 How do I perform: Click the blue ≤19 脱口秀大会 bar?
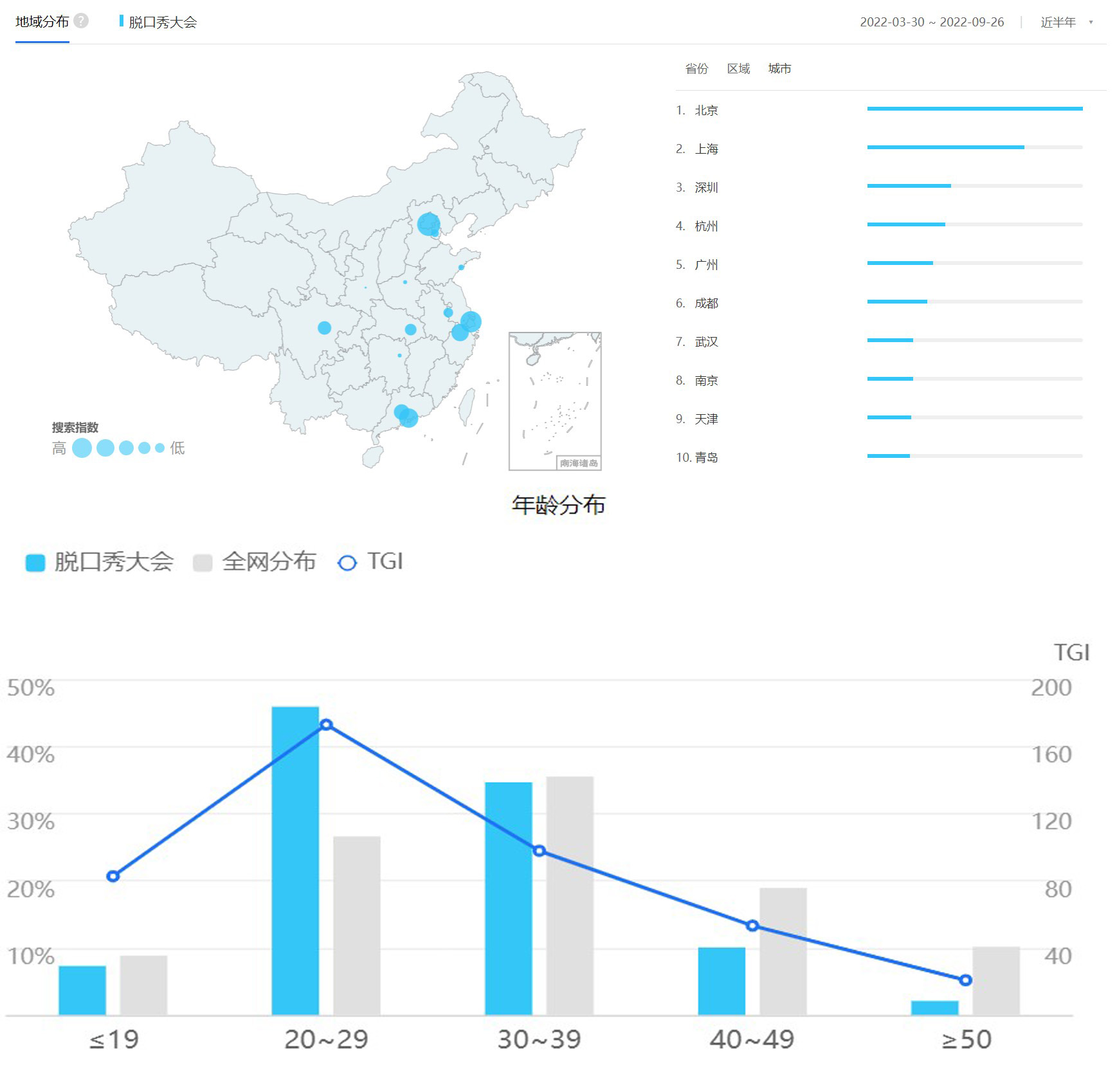(x=82, y=990)
